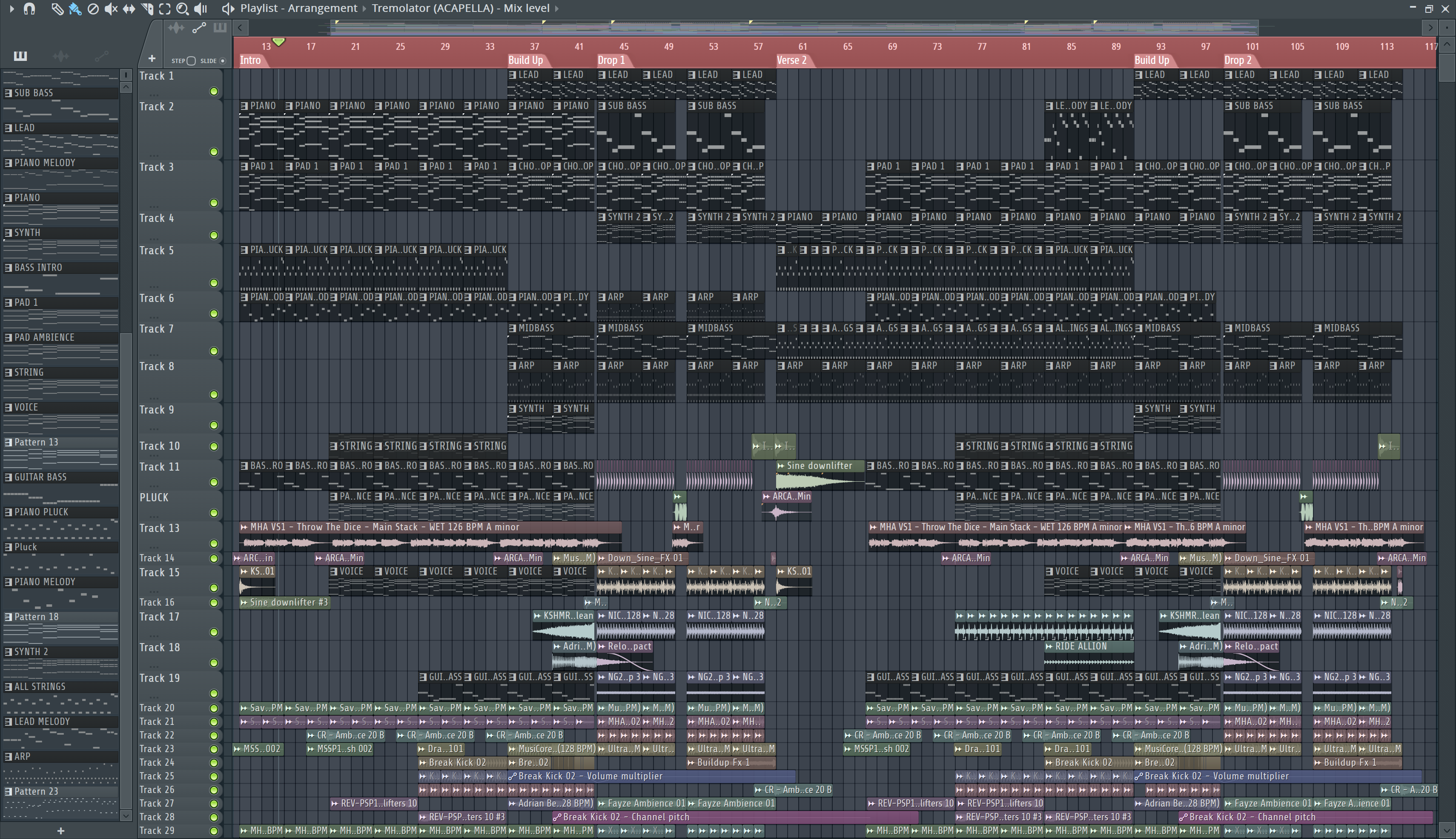Mute Track 2 with green light
Viewport: 1456px width, 839px height.
tap(214, 152)
